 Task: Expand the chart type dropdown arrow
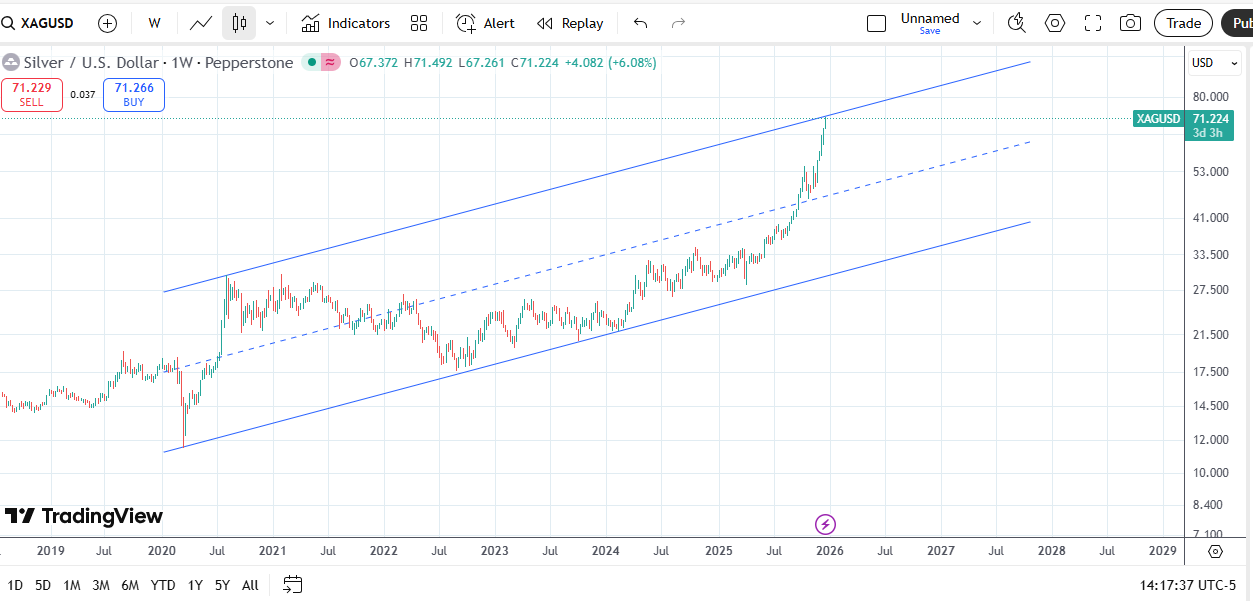click(269, 23)
